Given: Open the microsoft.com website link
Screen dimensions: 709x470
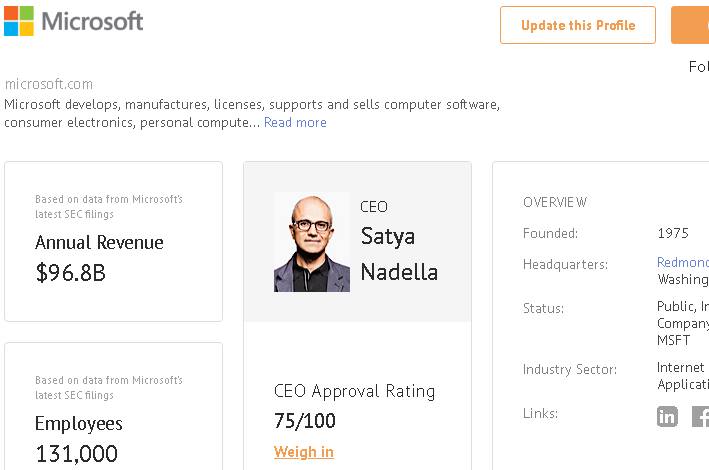Looking at the screenshot, I should click(49, 84).
